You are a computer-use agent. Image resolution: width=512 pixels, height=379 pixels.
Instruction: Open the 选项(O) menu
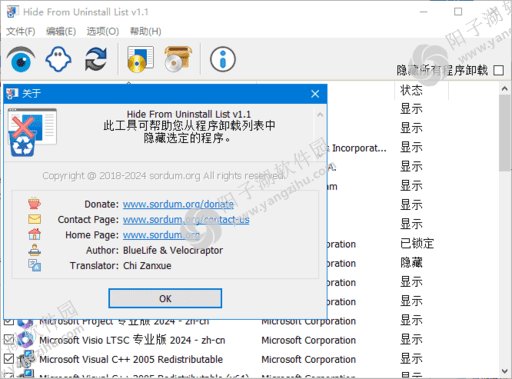coord(103,31)
